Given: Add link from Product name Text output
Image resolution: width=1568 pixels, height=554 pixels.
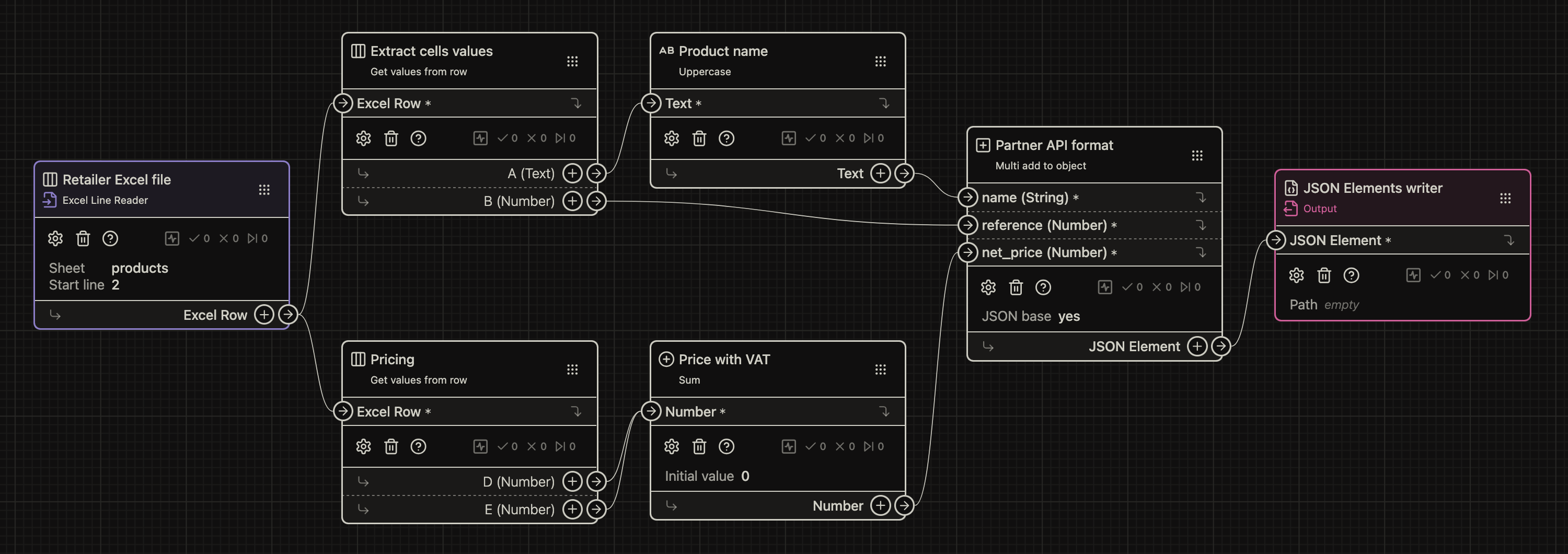Looking at the screenshot, I should 880,174.
